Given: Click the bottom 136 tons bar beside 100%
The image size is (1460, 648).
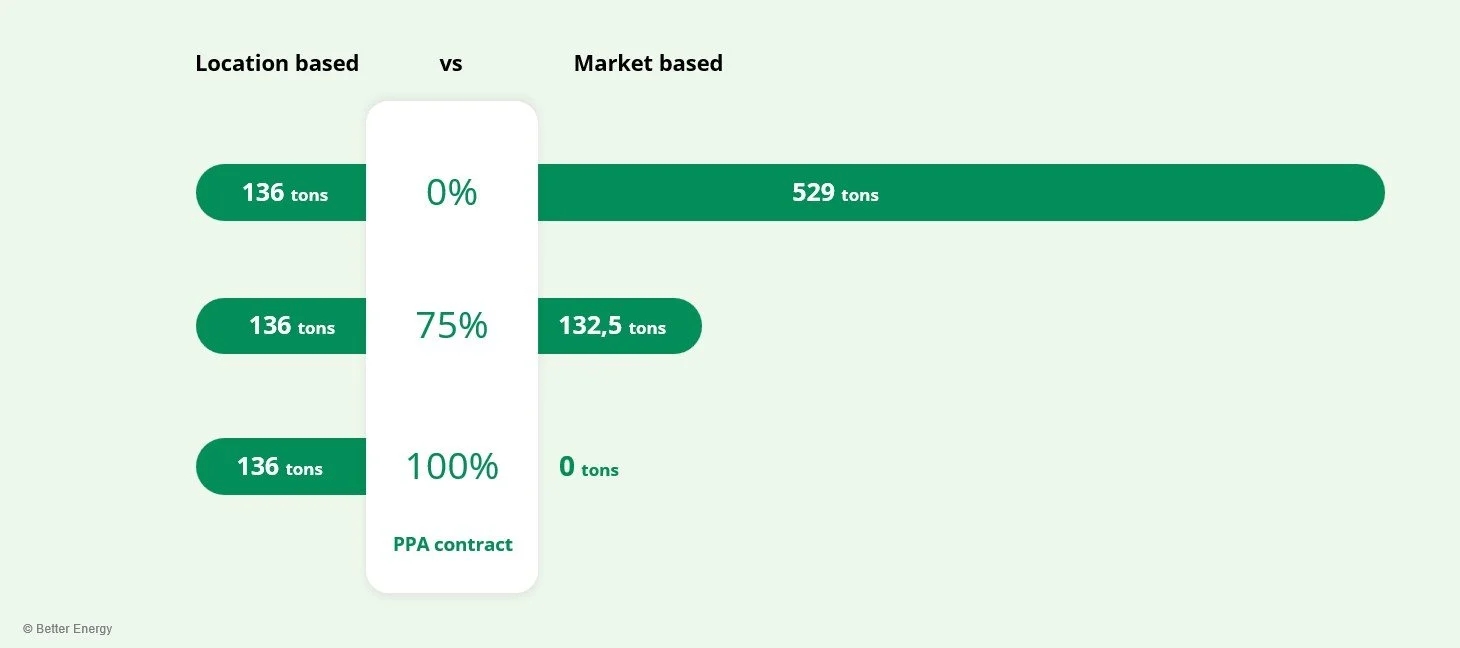Looking at the screenshot, I should point(281,466).
